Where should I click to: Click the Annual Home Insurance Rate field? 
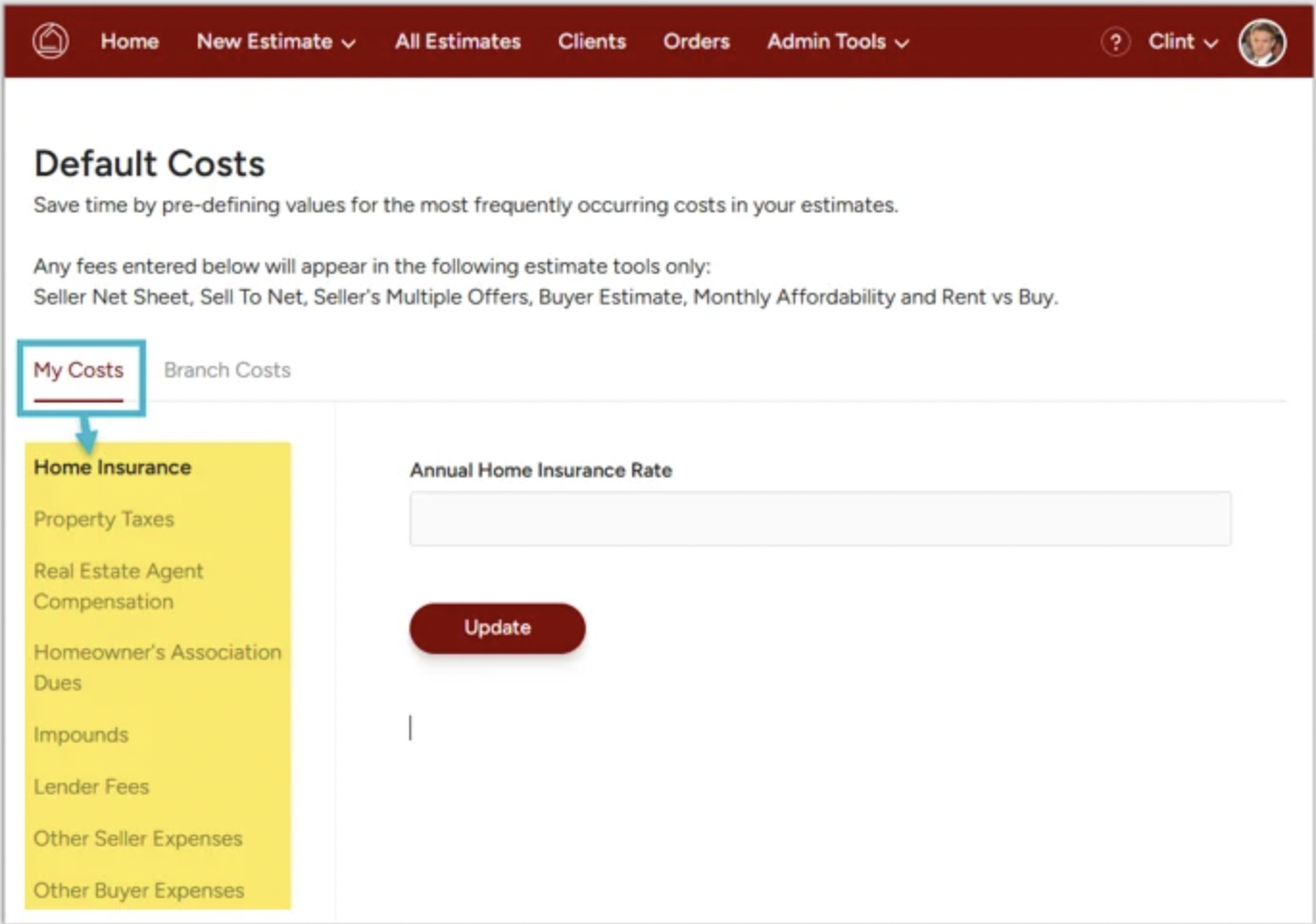(x=820, y=519)
